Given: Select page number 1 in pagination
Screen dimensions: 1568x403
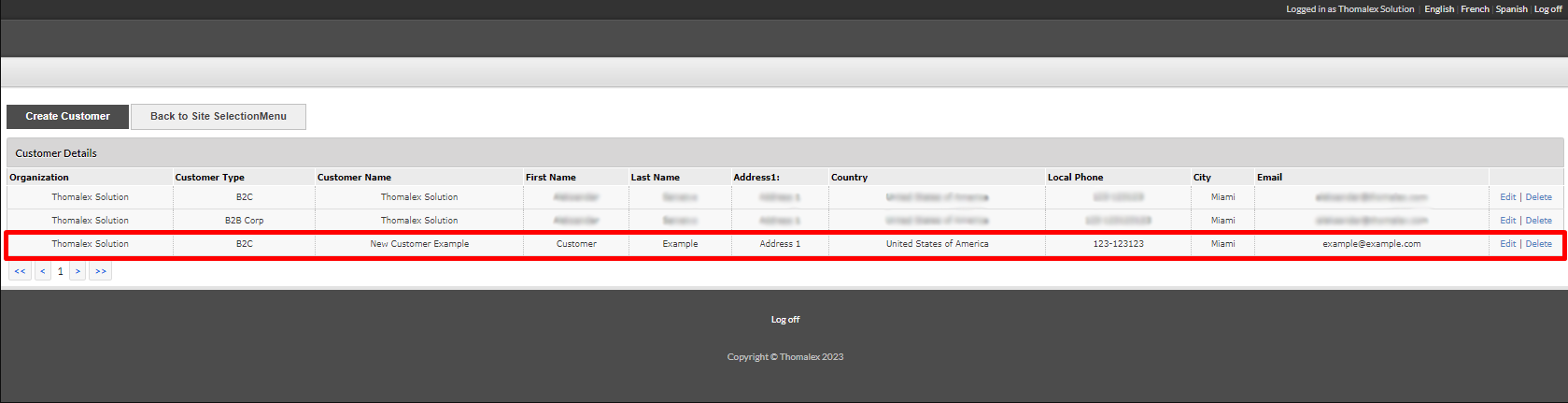Looking at the screenshot, I should click(61, 271).
